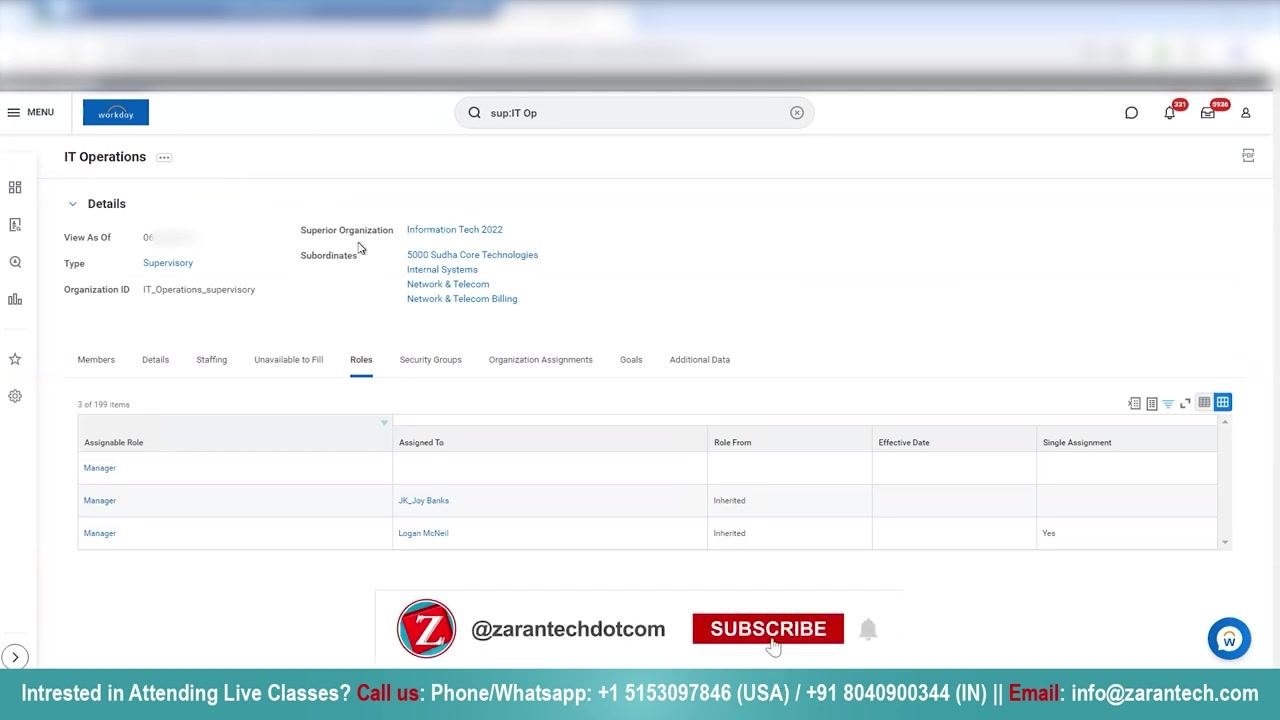Image resolution: width=1280 pixels, height=720 pixels.
Task: Toggle fullscreen mode for the roles grid
Action: 1185,403
